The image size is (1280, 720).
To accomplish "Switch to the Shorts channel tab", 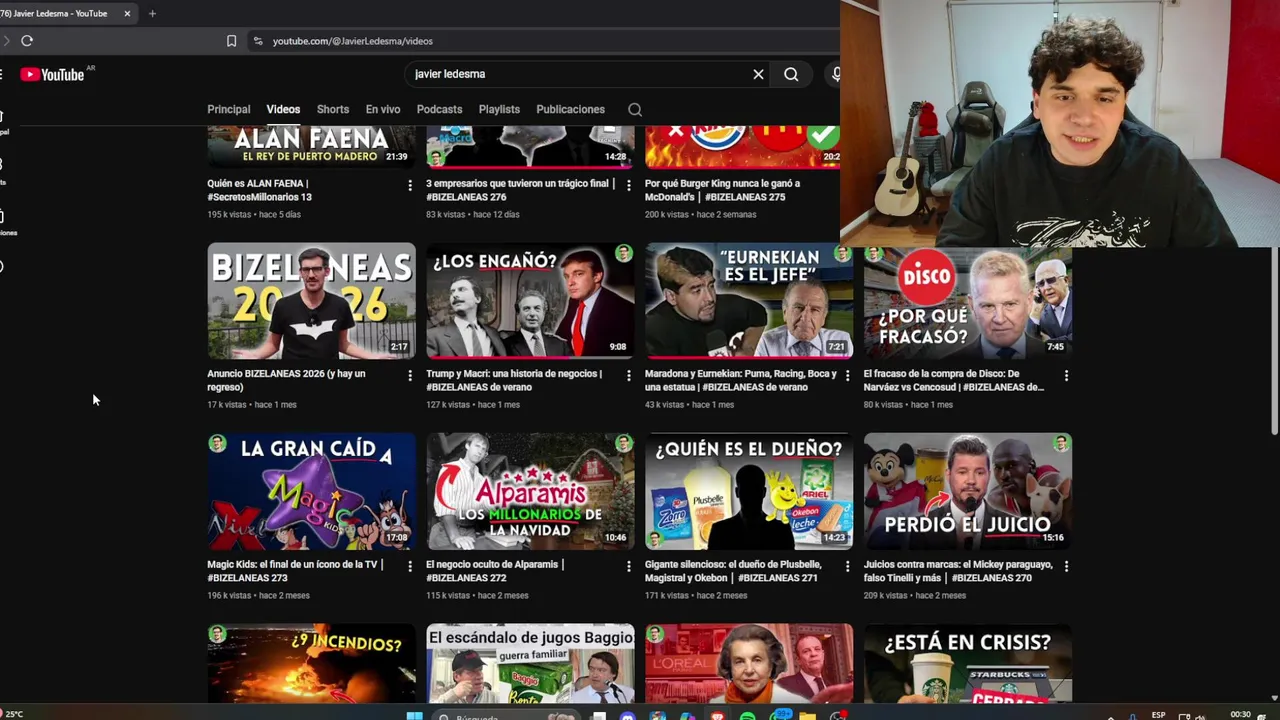I will pos(333,109).
